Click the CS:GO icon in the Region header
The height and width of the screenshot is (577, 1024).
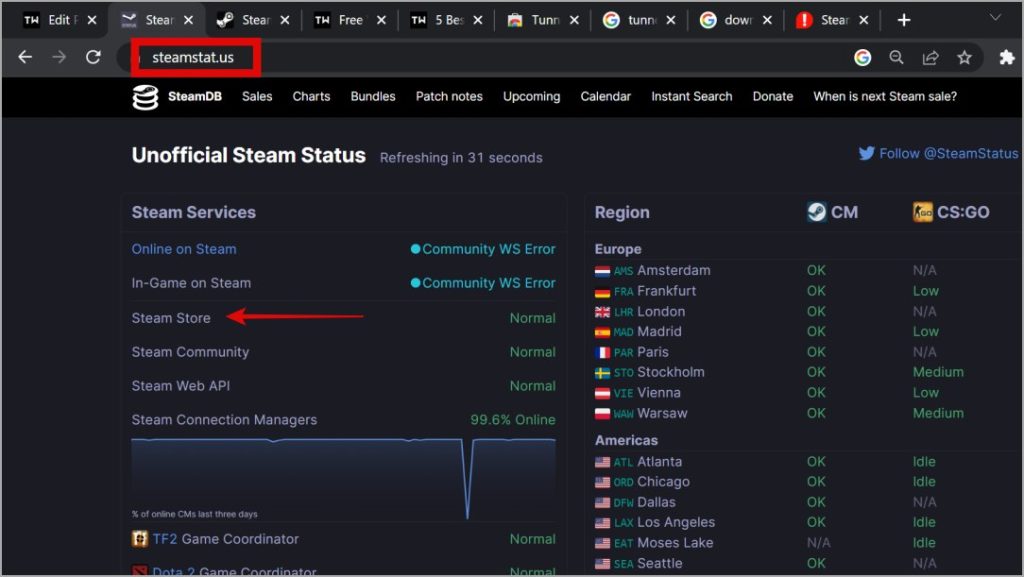click(x=923, y=212)
